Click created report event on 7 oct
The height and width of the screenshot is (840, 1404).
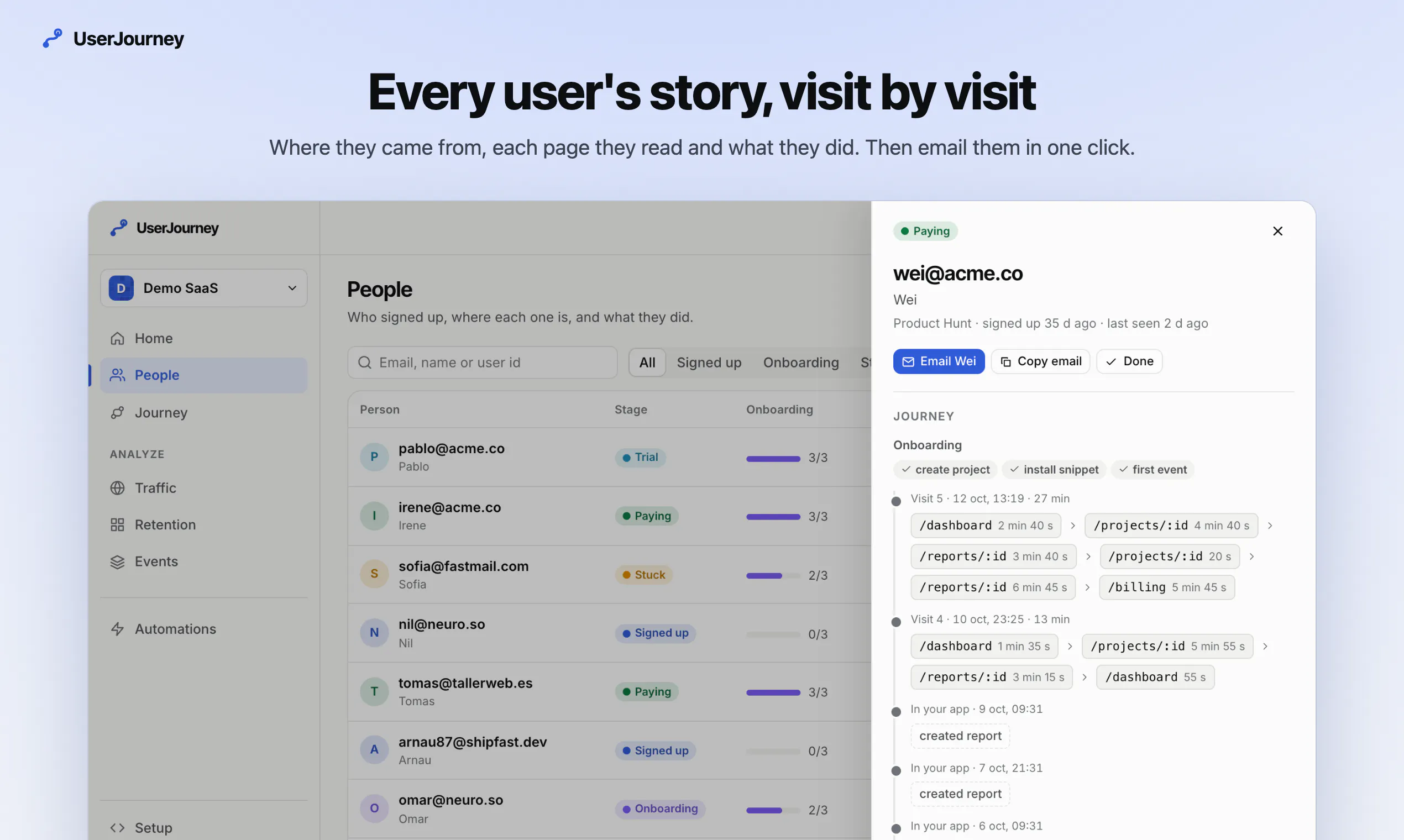coord(960,794)
